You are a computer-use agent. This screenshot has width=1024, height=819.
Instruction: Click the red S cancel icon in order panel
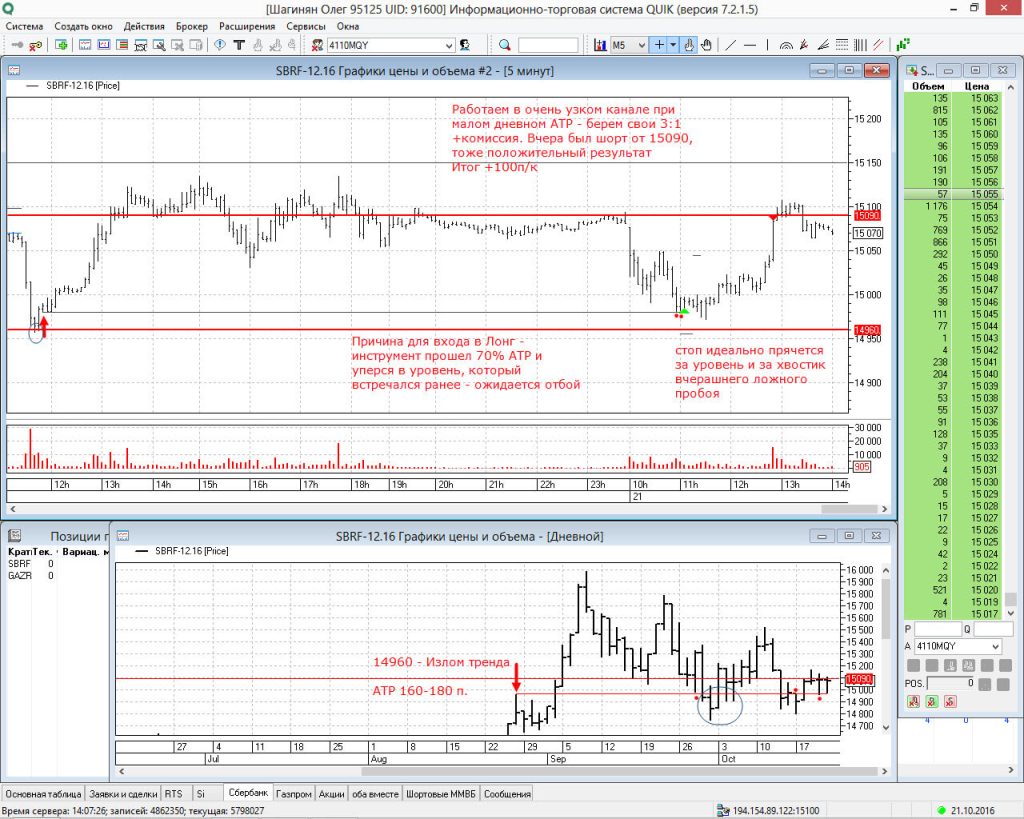950,701
